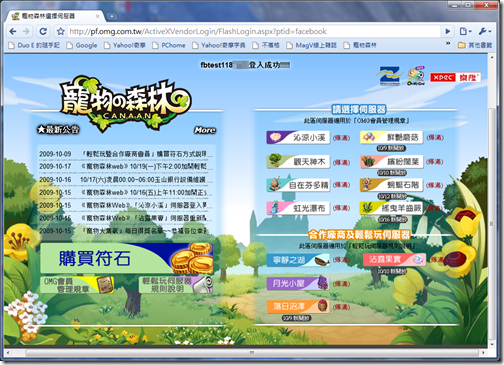504x365 pixels.
Task: Open the Duo E 的隨手記 bookmark
Action: click(x=34, y=45)
